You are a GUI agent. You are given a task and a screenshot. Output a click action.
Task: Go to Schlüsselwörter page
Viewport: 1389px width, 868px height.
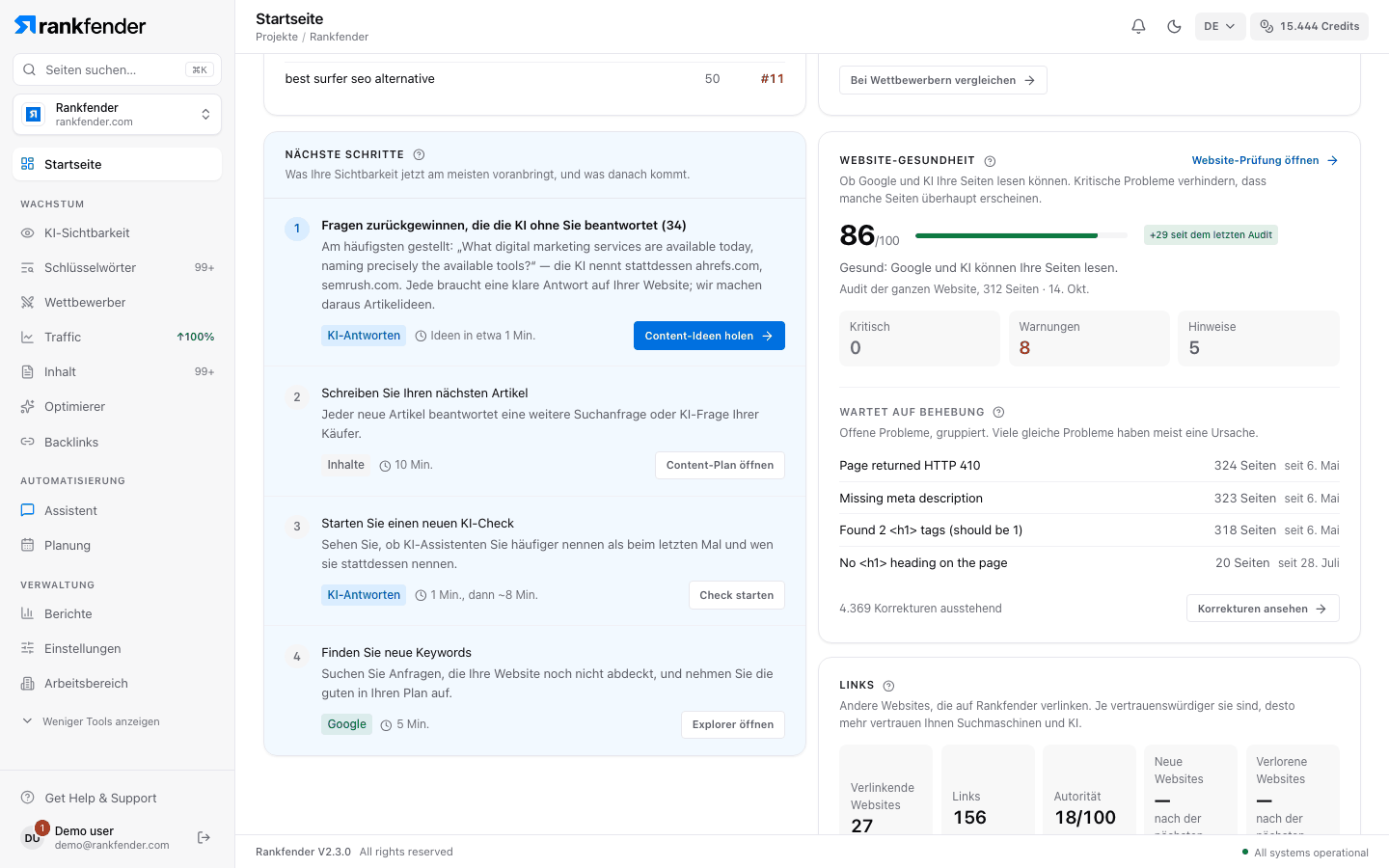pyautogui.click(x=117, y=267)
